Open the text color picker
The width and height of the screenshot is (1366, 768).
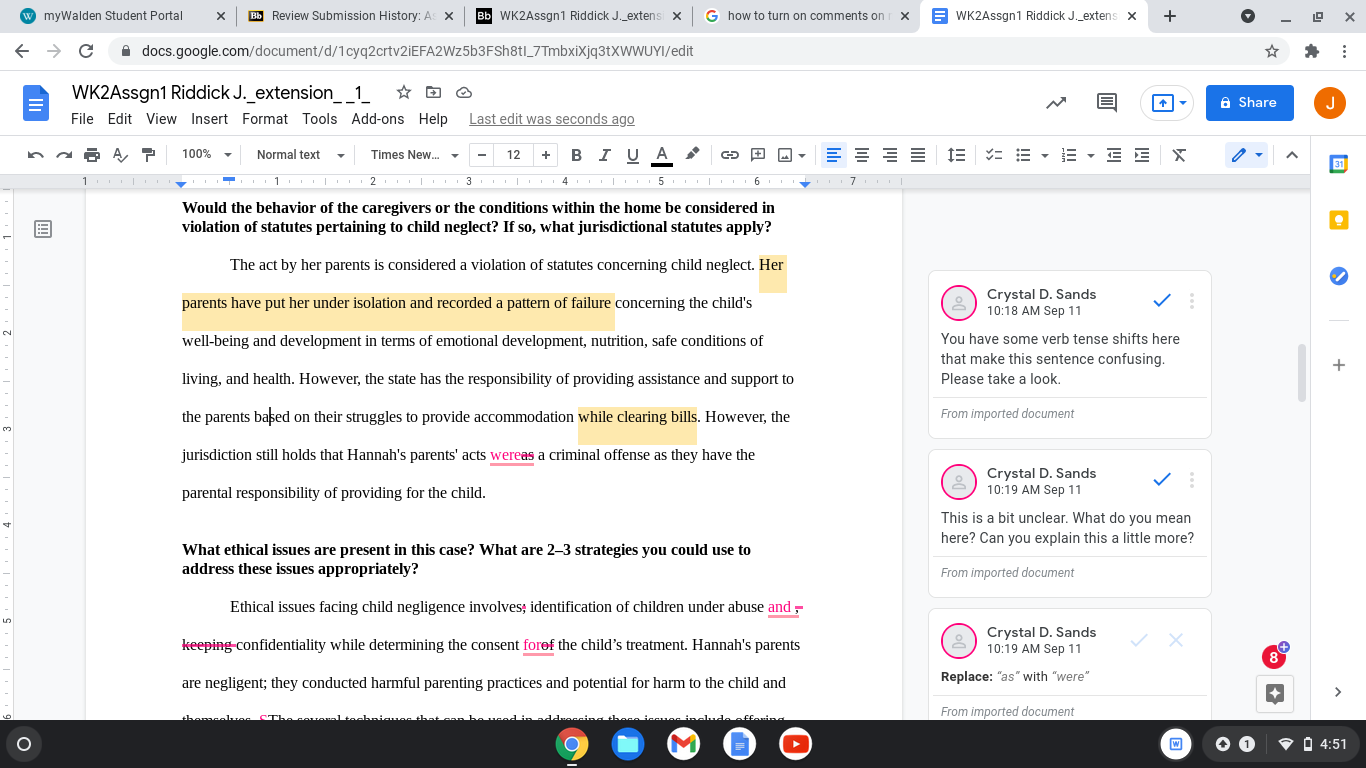[661, 155]
